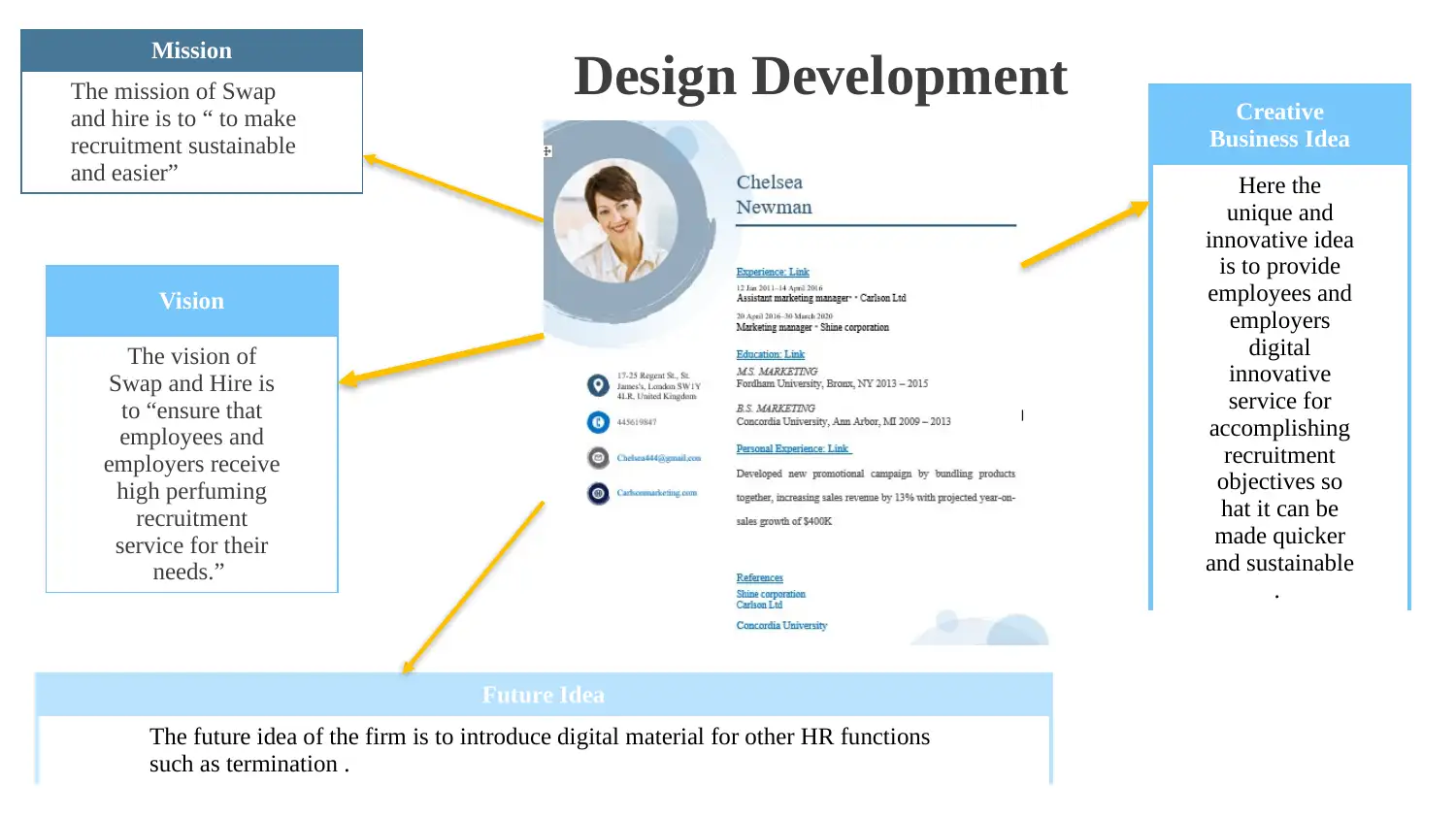This screenshot has width=1456, height=819.
Task: Click the Concordia University reference link
Action: (x=781, y=626)
